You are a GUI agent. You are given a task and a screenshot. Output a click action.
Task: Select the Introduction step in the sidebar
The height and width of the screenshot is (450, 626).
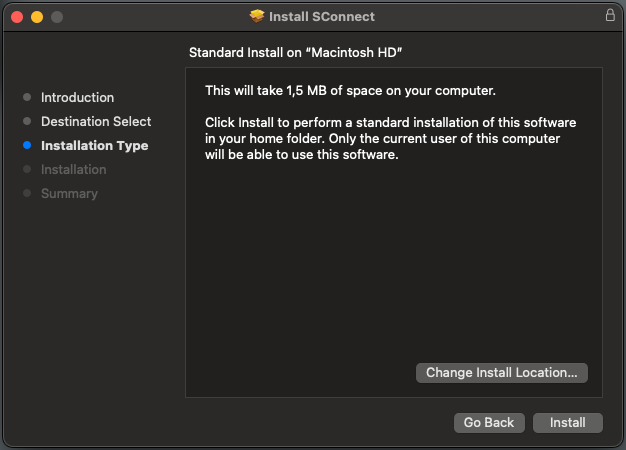(77, 97)
